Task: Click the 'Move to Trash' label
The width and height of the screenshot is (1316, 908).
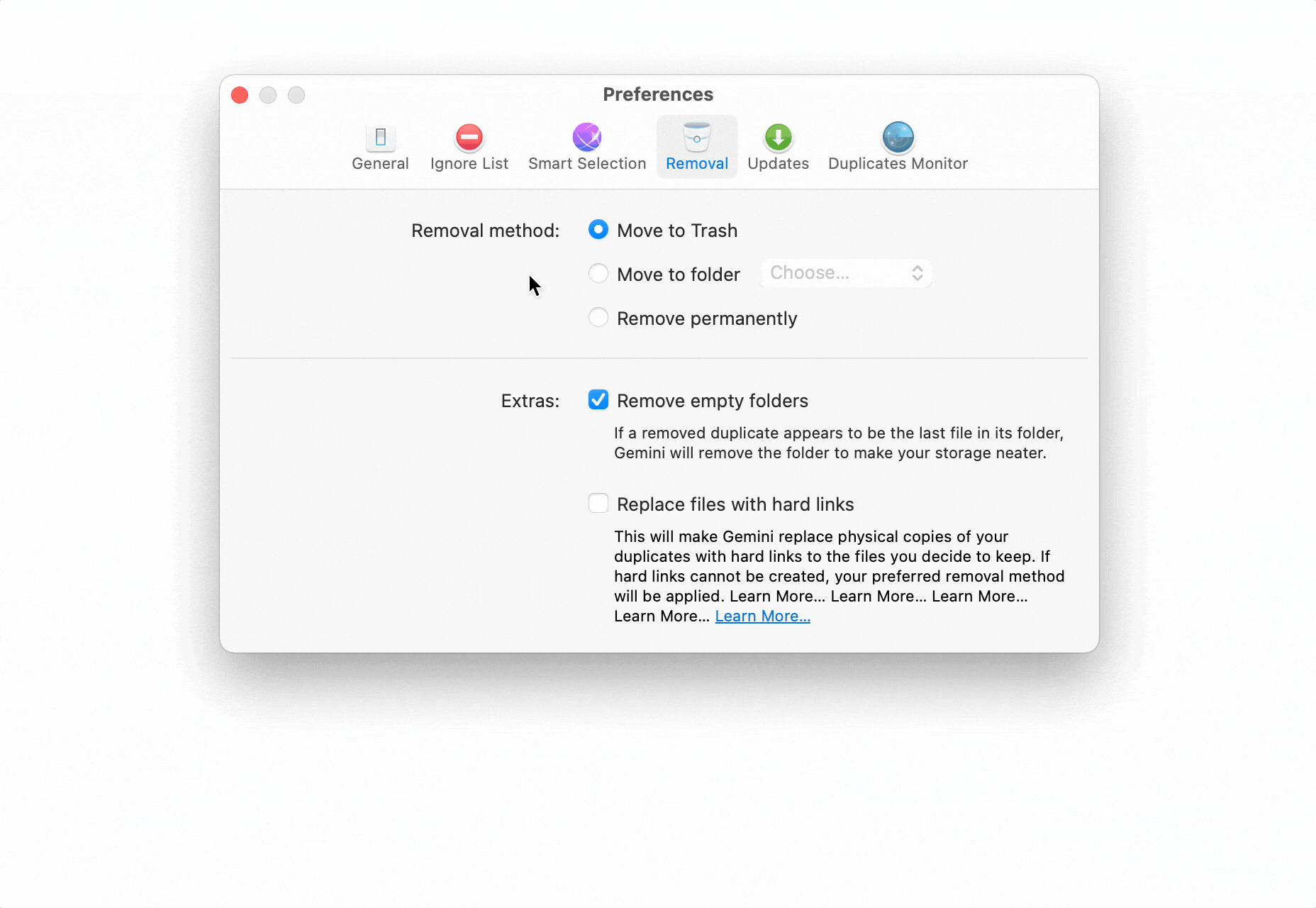Action: point(677,231)
